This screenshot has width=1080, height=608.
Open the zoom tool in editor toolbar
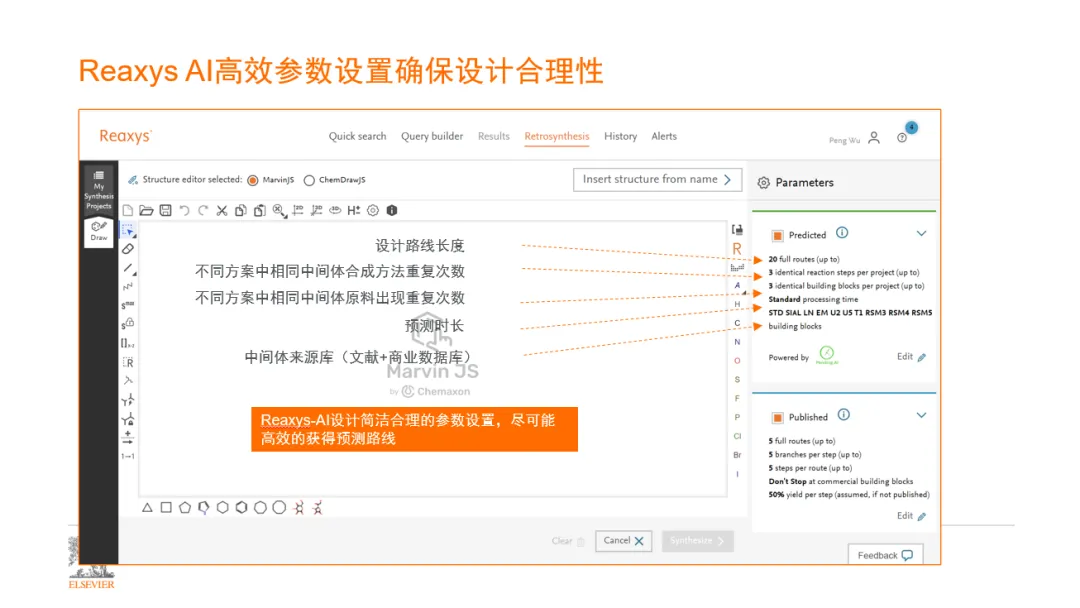coord(279,211)
